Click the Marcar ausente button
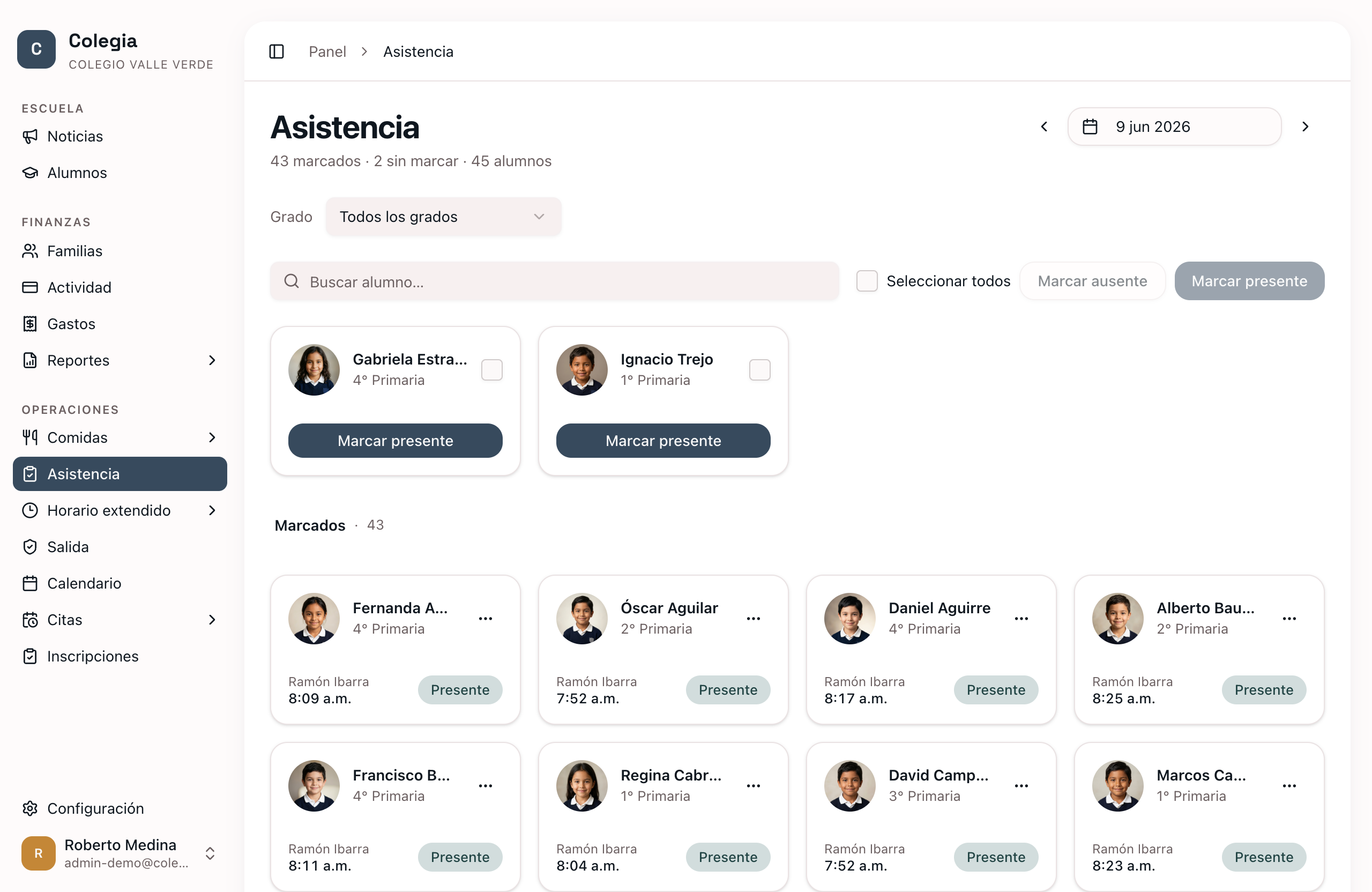This screenshot has height=892, width=1372. click(x=1092, y=281)
